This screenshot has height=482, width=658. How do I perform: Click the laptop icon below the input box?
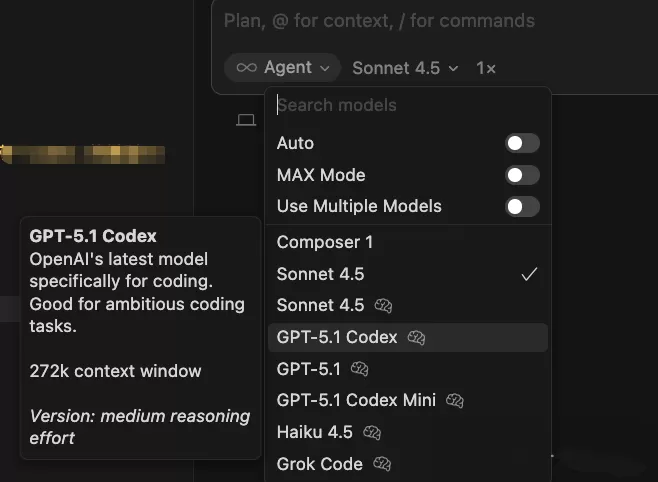point(246,120)
